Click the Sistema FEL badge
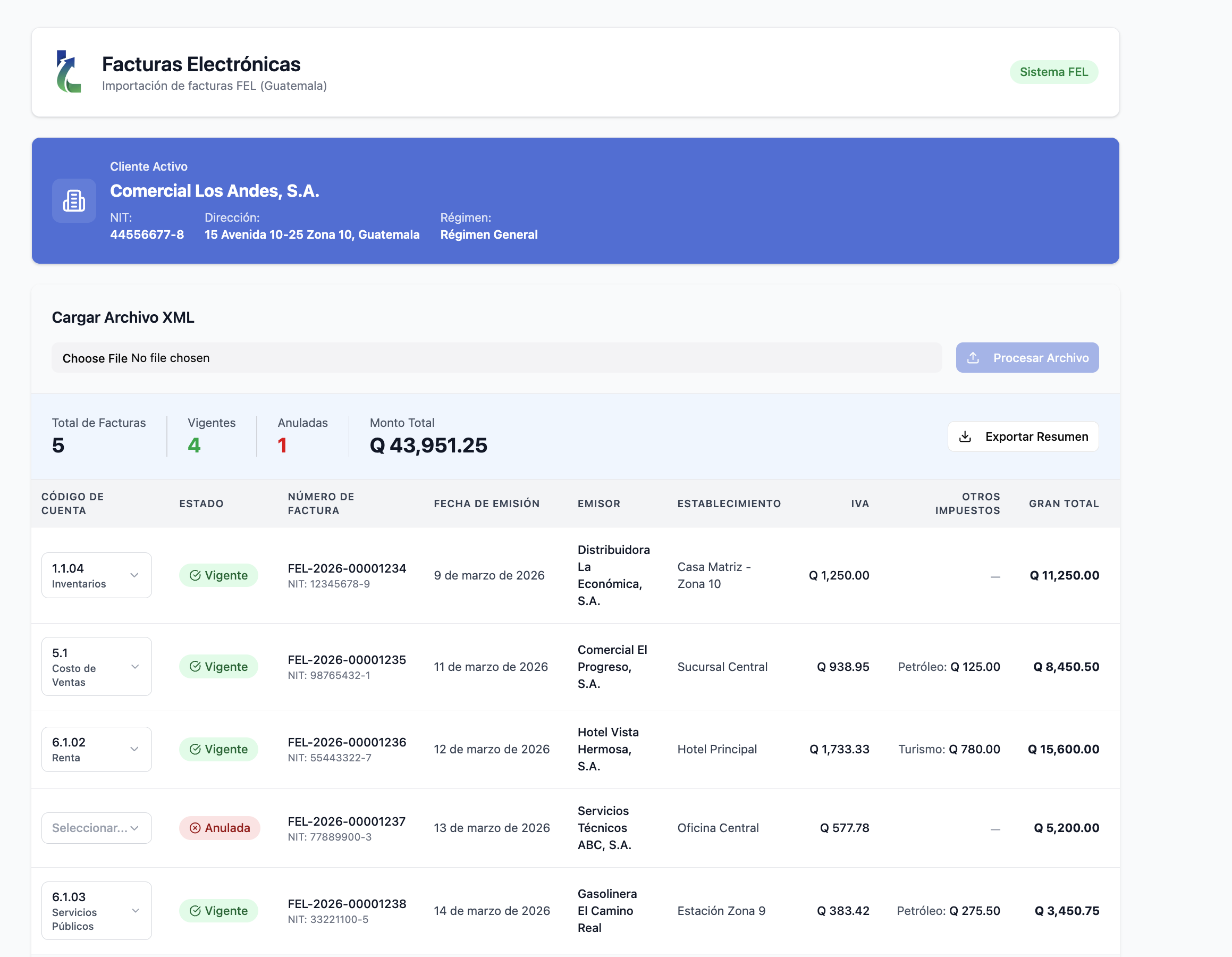This screenshot has width=1232, height=957. (1054, 72)
